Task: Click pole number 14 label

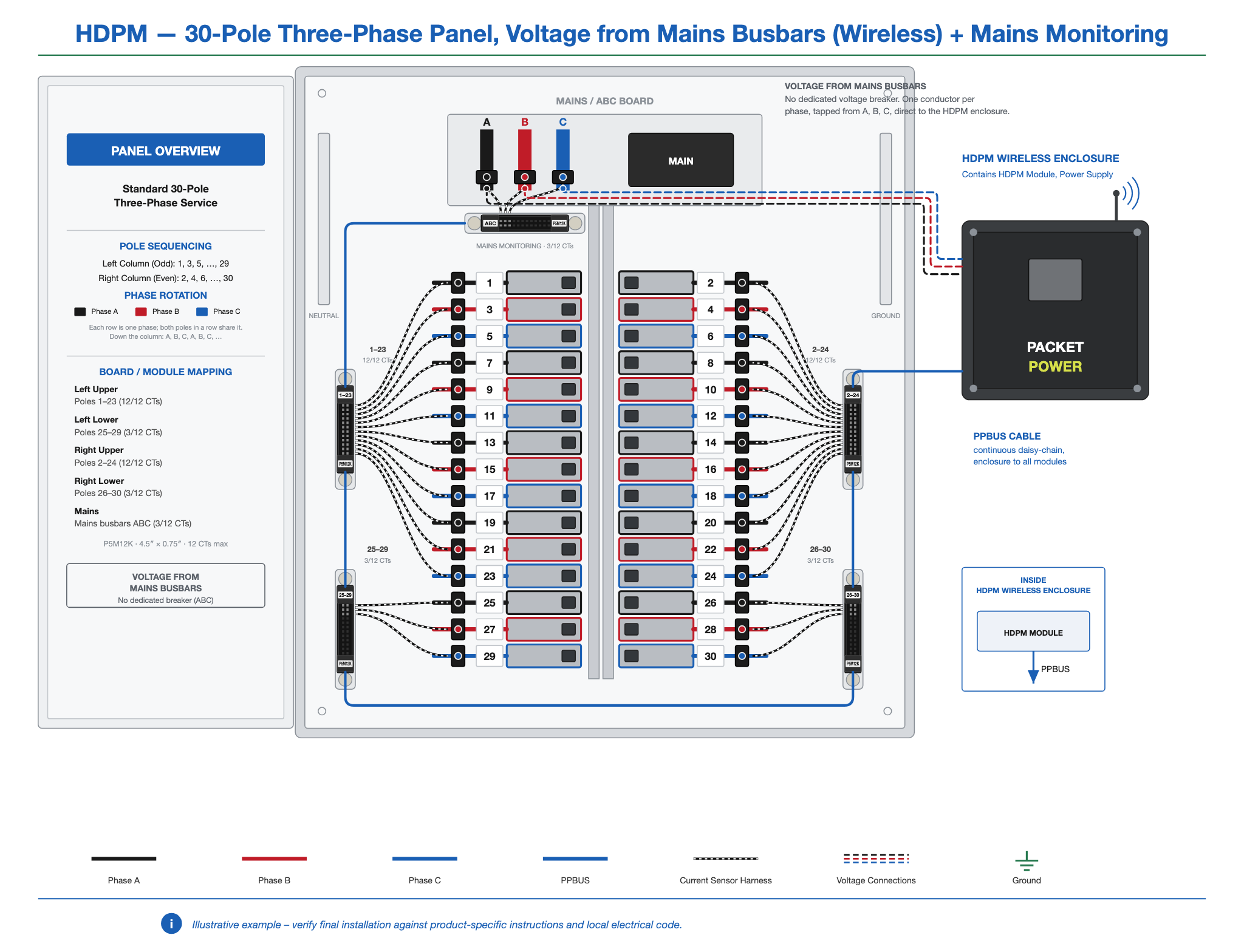Action: (x=711, y=443)
